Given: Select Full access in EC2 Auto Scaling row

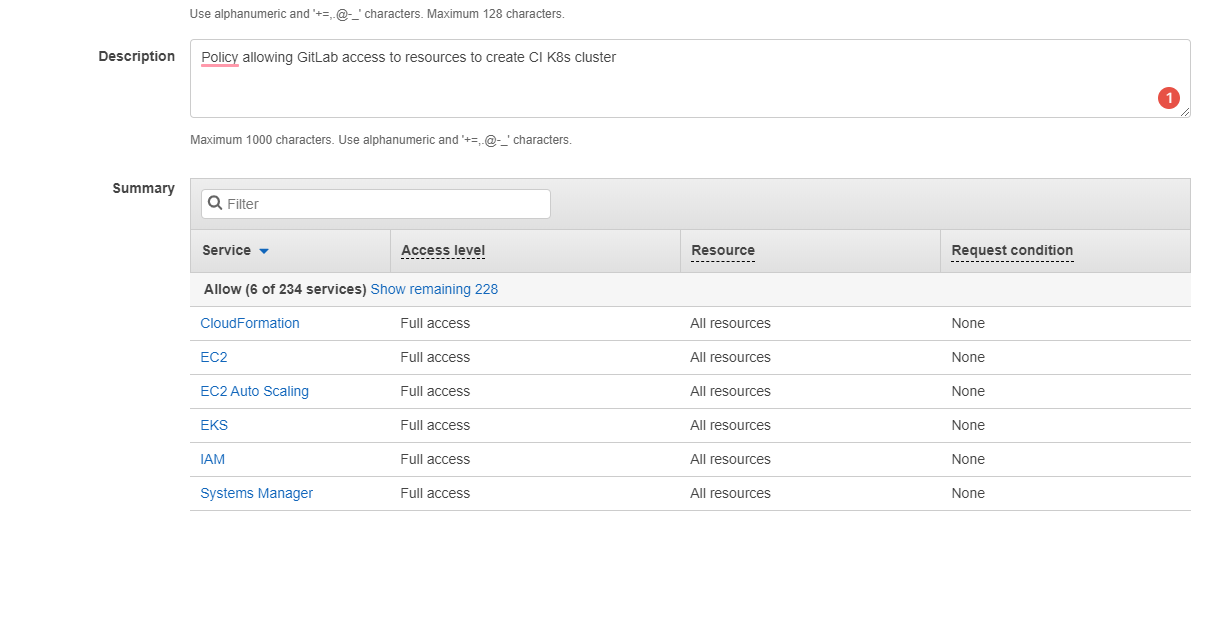Looking at the screenshot, I should point(435,391).
